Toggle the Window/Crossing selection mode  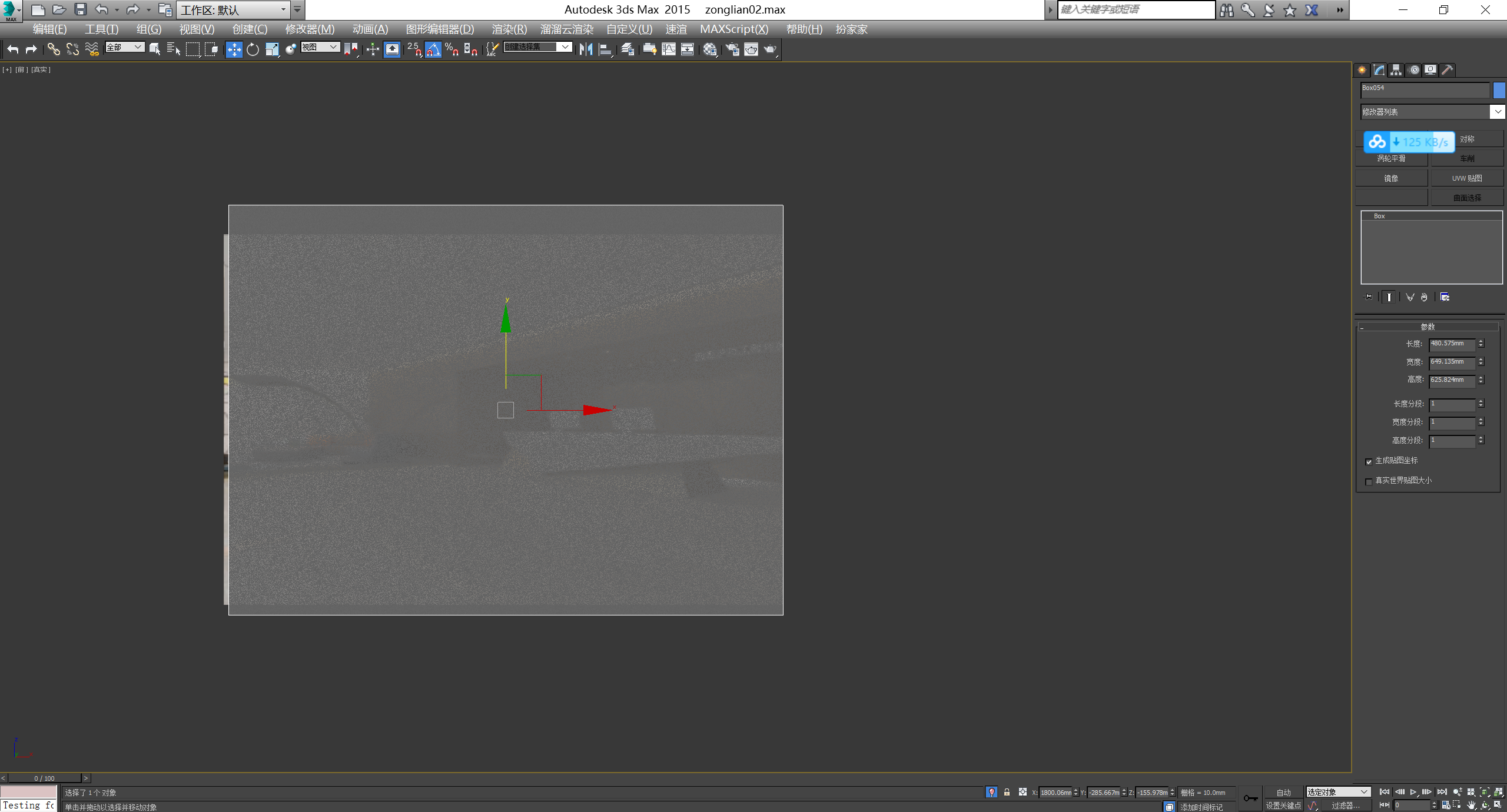pyautogui.click(x=211, y=49)
